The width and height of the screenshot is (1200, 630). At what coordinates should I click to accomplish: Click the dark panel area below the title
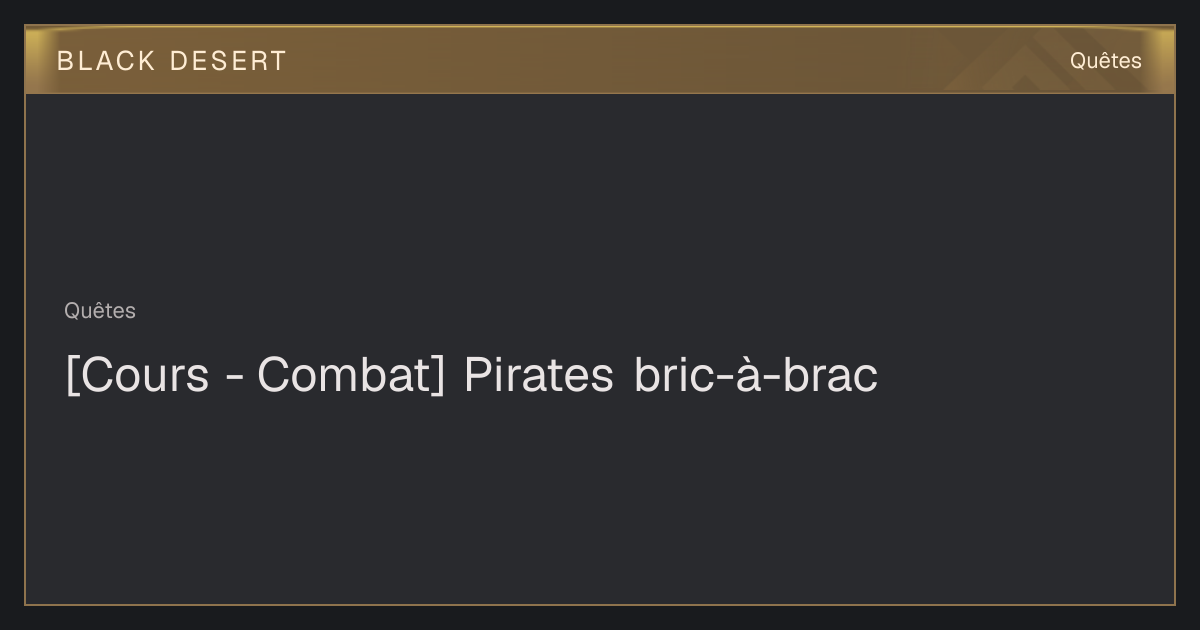click(600, 500)
